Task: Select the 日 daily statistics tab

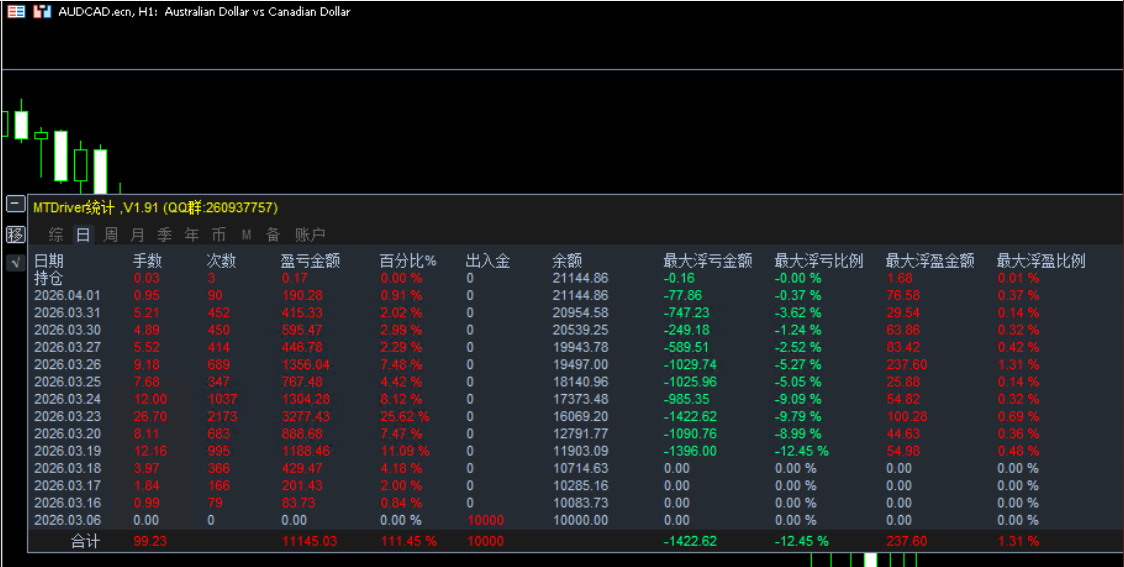Action: pyautogui.click(x=83, y=235)
